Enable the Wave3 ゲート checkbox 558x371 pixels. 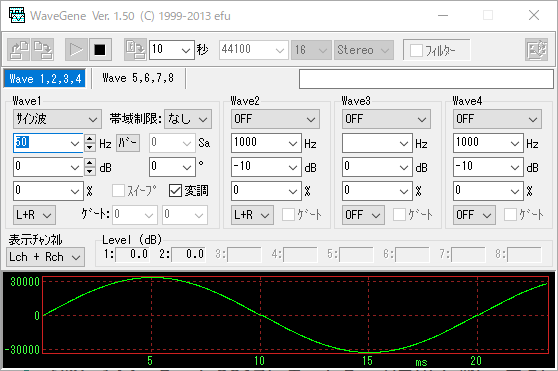[399, 214]
